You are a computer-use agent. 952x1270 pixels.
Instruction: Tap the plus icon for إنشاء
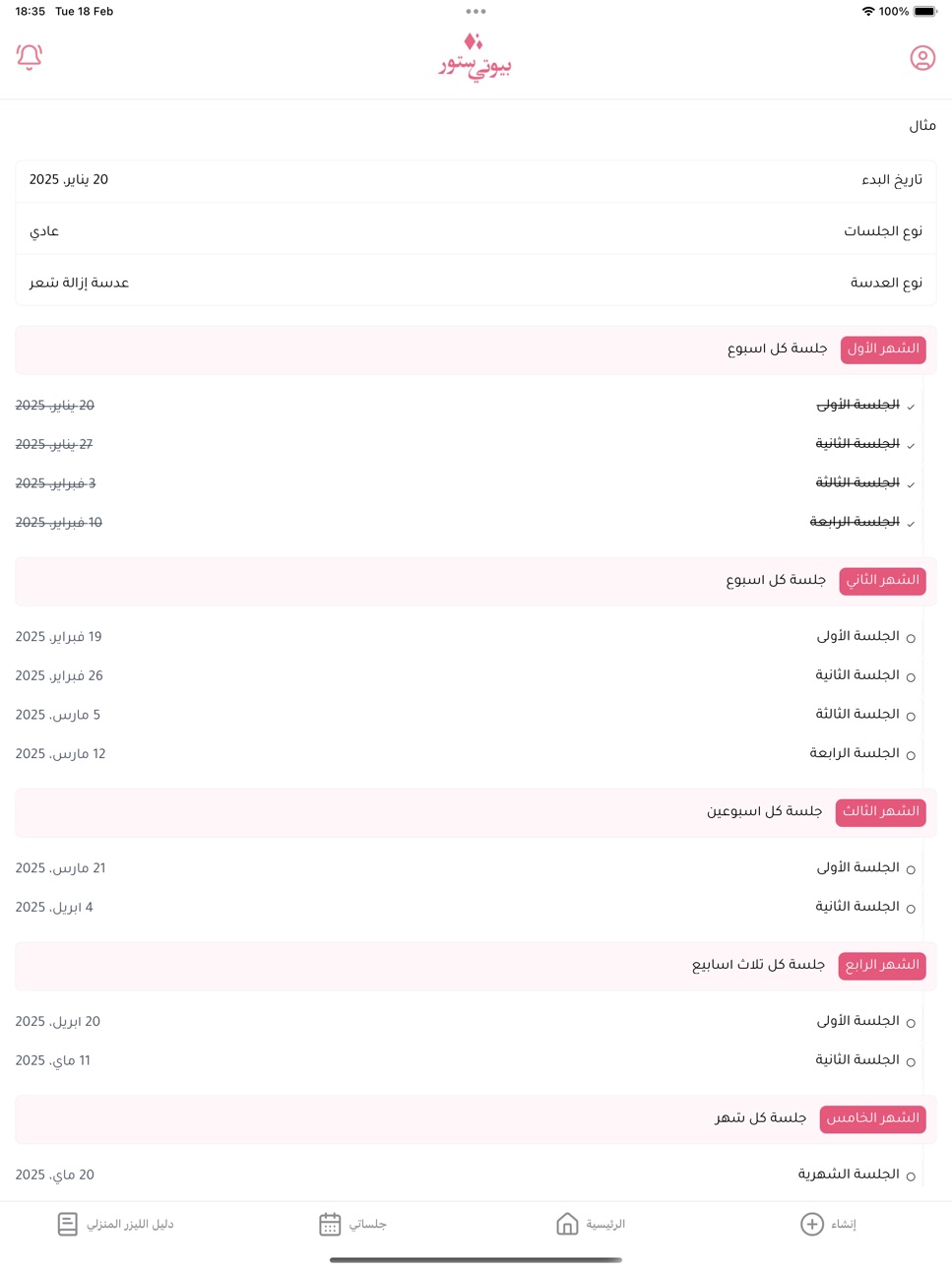[x=811, y=1224]
